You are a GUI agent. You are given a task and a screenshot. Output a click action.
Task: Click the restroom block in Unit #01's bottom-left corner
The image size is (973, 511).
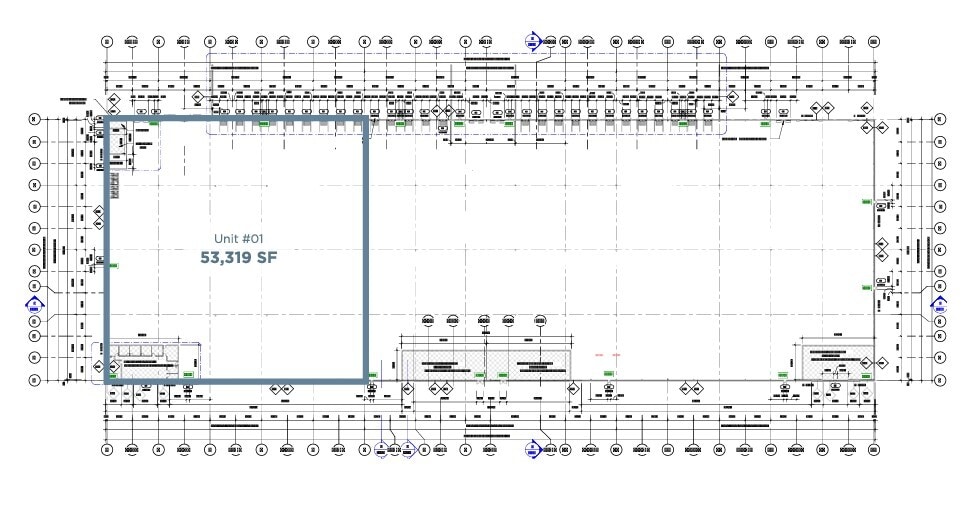click(x=150, y=360)
